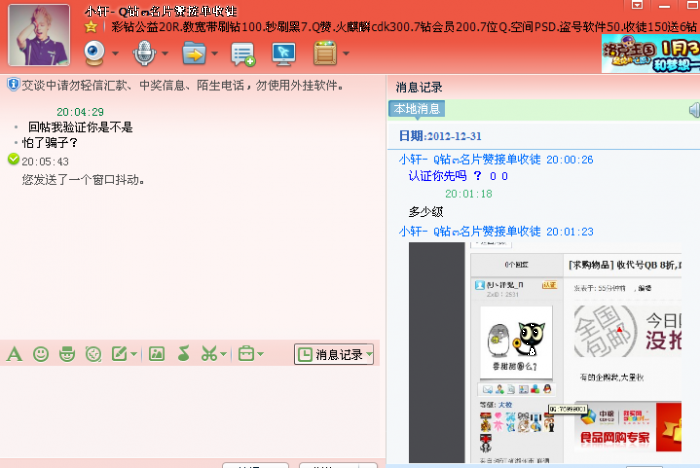
Task: Select message 回帖我验证你是不是
Action: point(80,127)
